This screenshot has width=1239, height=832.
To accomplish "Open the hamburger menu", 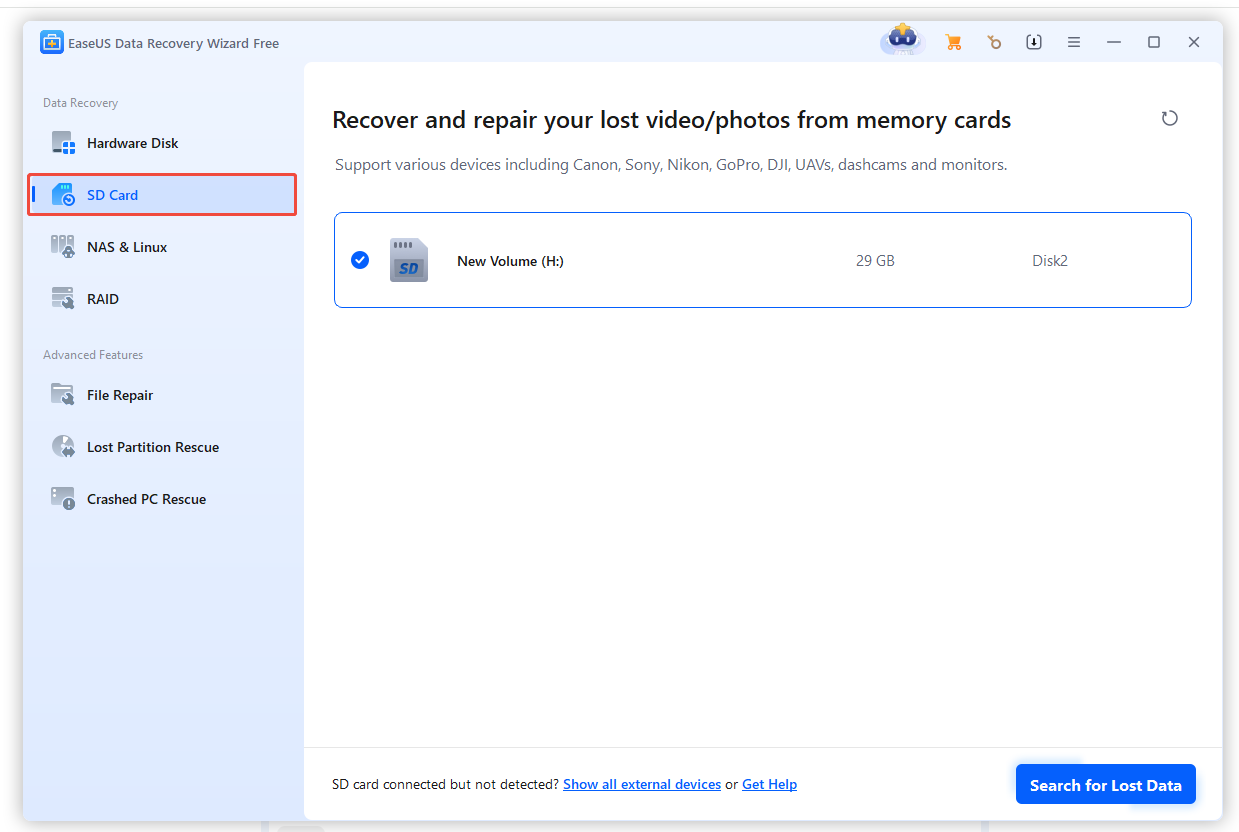I will tap(1074, 42).
